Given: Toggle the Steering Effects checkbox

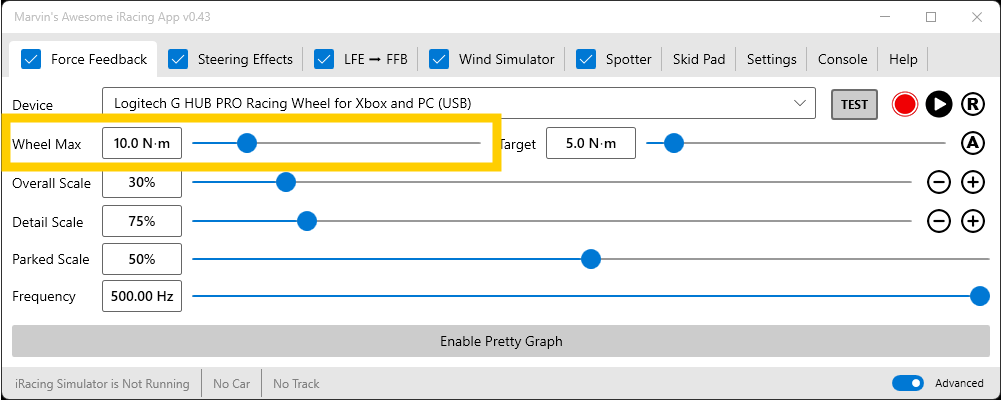Looking at the screenshot, I should (x=178, y=59).
